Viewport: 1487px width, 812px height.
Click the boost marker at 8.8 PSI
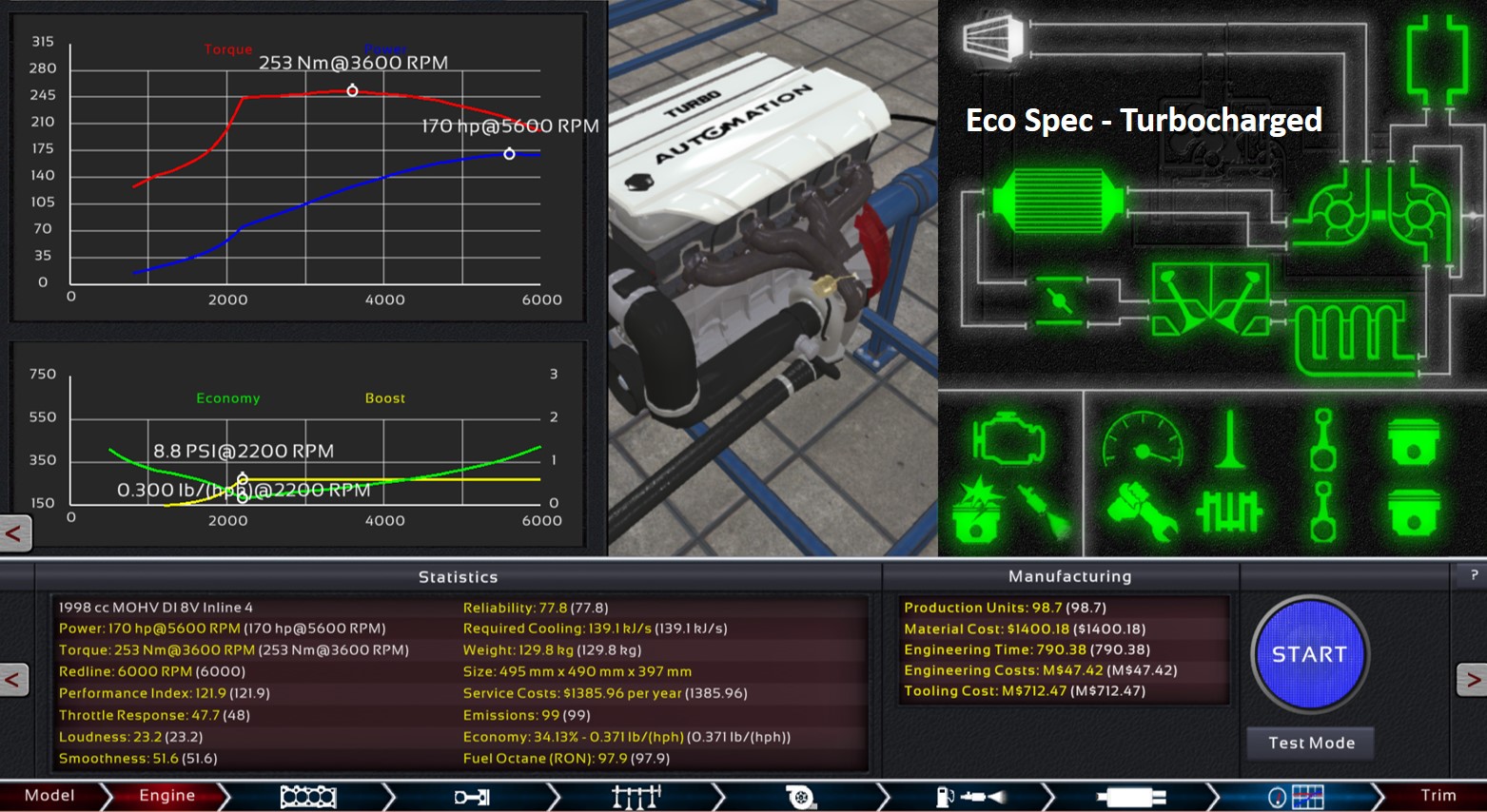(x=243, y=479)
